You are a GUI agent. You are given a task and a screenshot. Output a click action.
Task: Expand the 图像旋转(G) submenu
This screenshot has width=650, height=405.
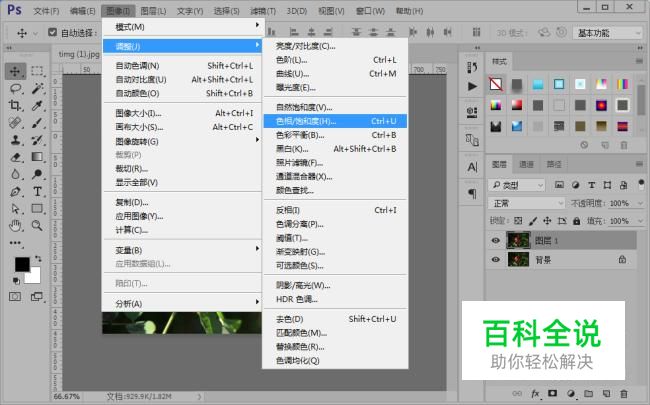182,141
